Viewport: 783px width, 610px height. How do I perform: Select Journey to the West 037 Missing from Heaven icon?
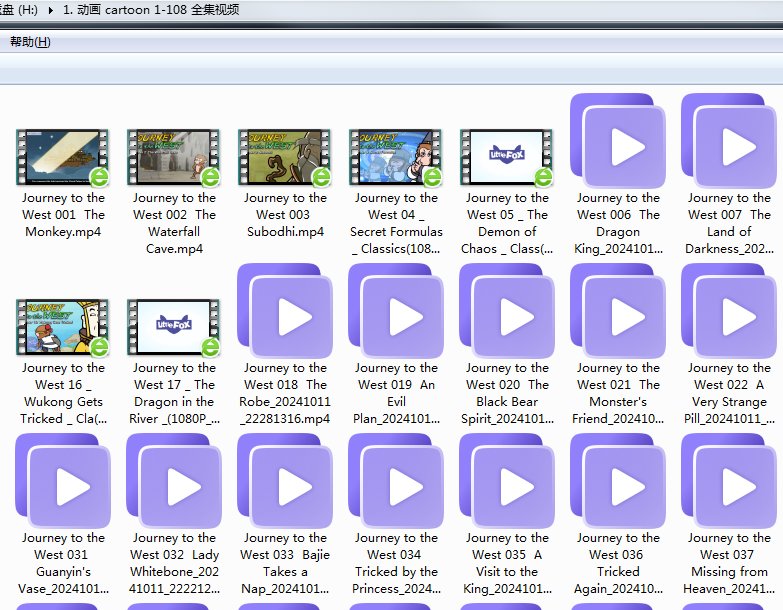pos(729,481)
